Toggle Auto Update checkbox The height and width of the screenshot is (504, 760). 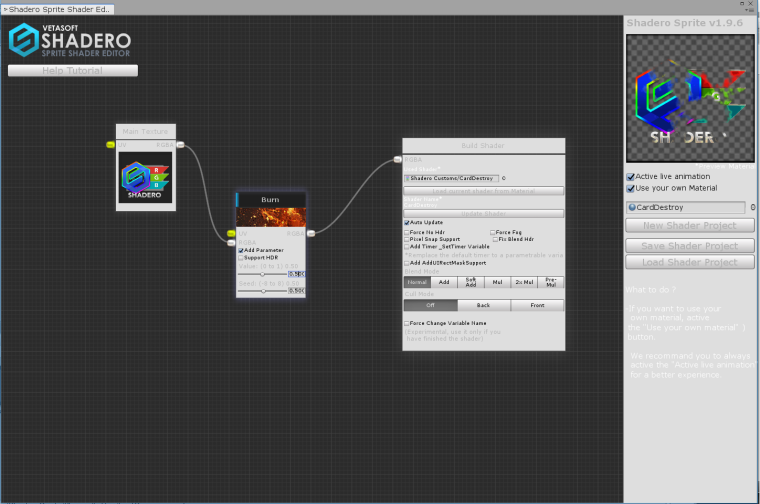(407, 222)
